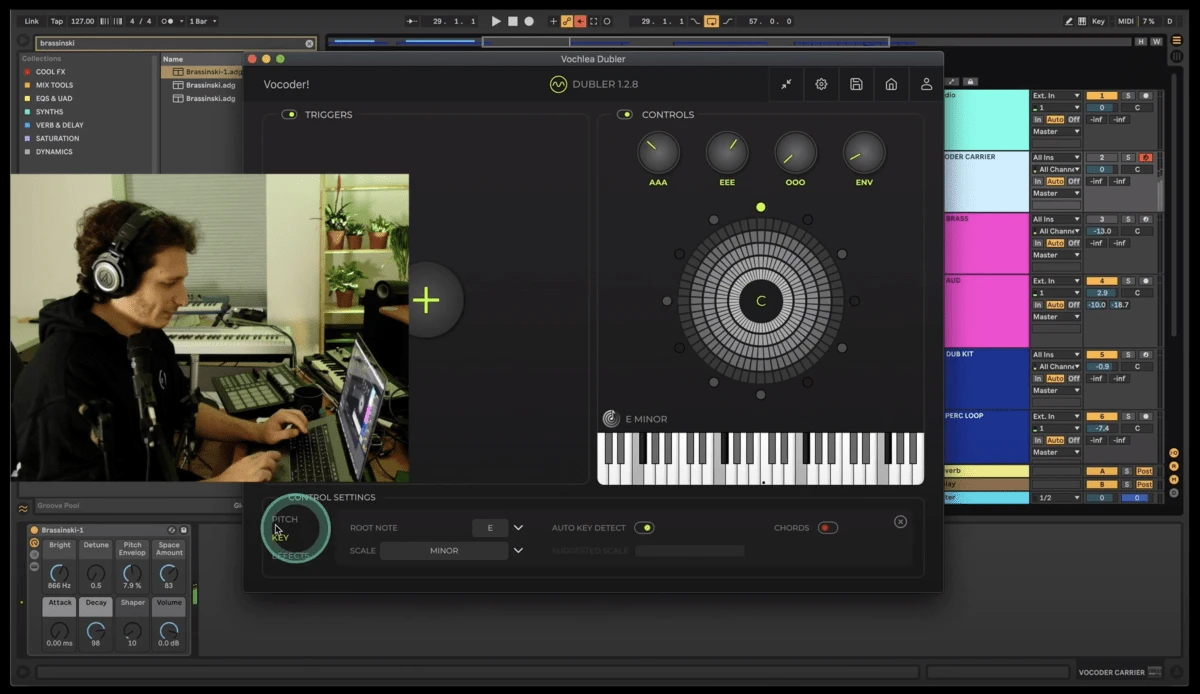This screenshot has width=1200, height=694.
Task: Open the Dubler user account icon
Action: click(926, 85)
